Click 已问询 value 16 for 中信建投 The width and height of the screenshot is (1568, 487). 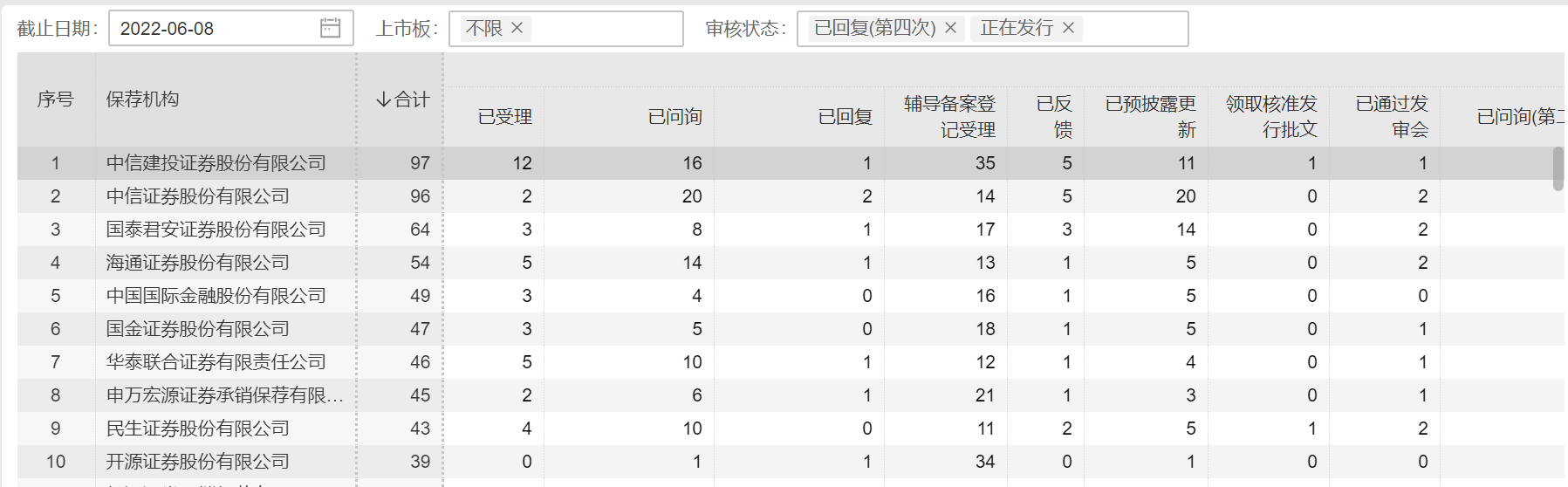pos(692,163)
